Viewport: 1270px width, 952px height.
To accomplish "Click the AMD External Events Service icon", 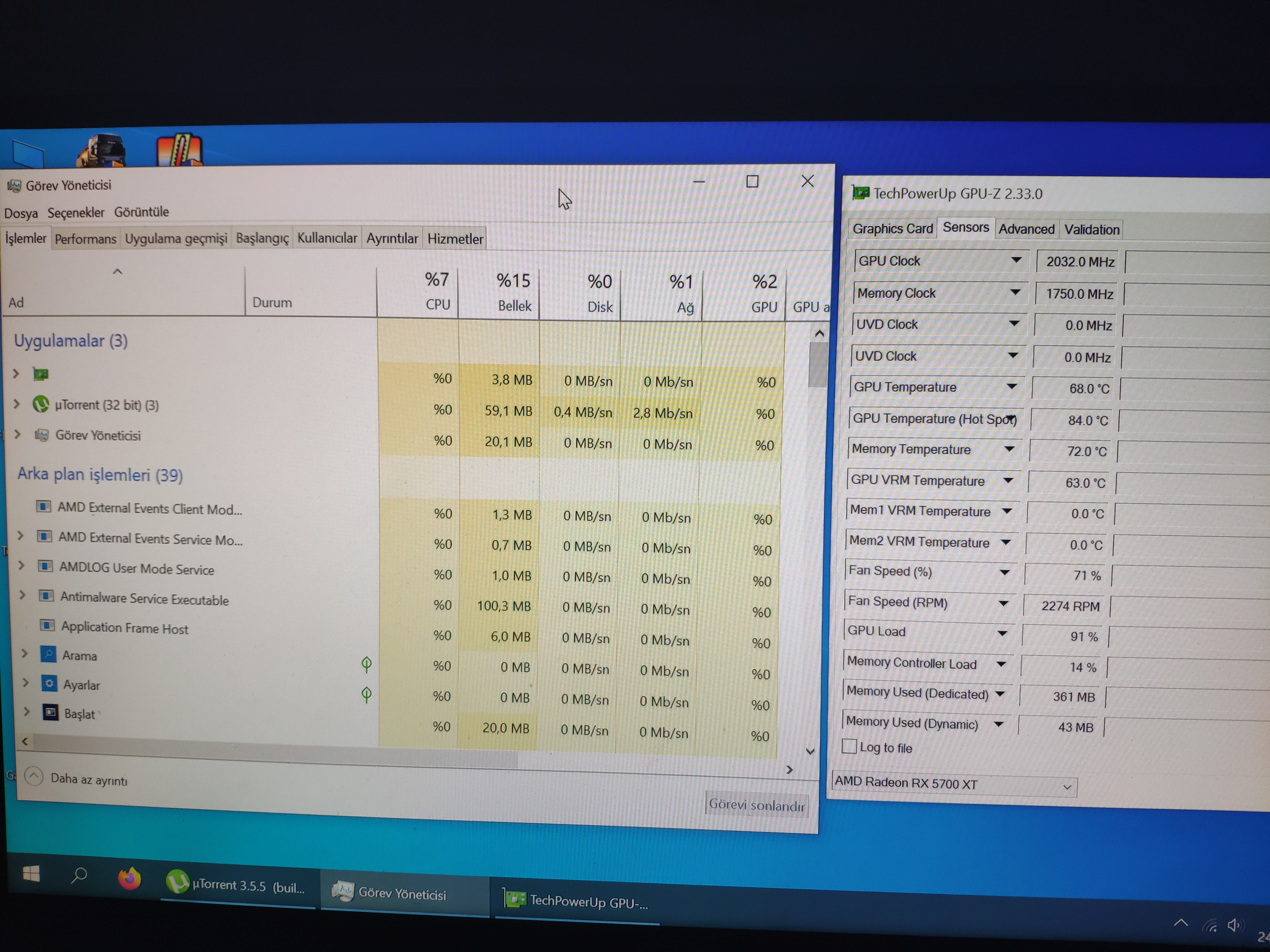I will [x=44, y=537].
